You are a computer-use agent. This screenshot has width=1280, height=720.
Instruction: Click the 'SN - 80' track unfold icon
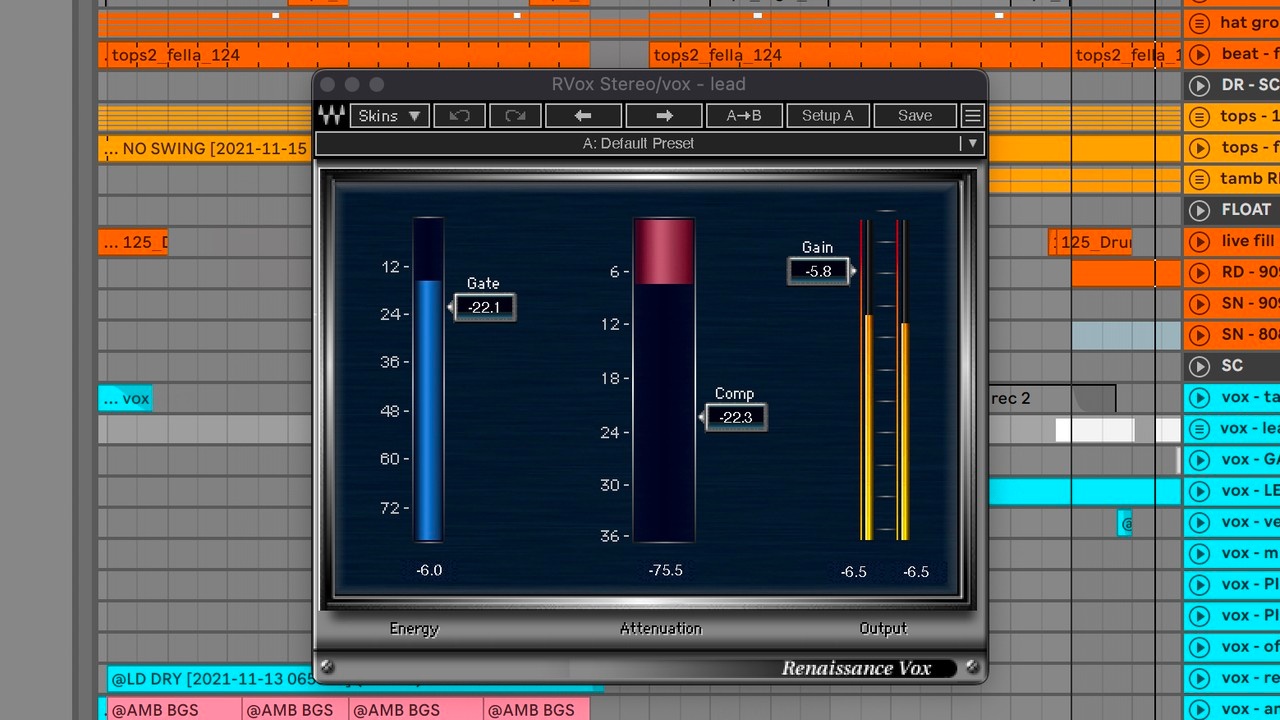pyautogui.click(x=1199, y=335)
